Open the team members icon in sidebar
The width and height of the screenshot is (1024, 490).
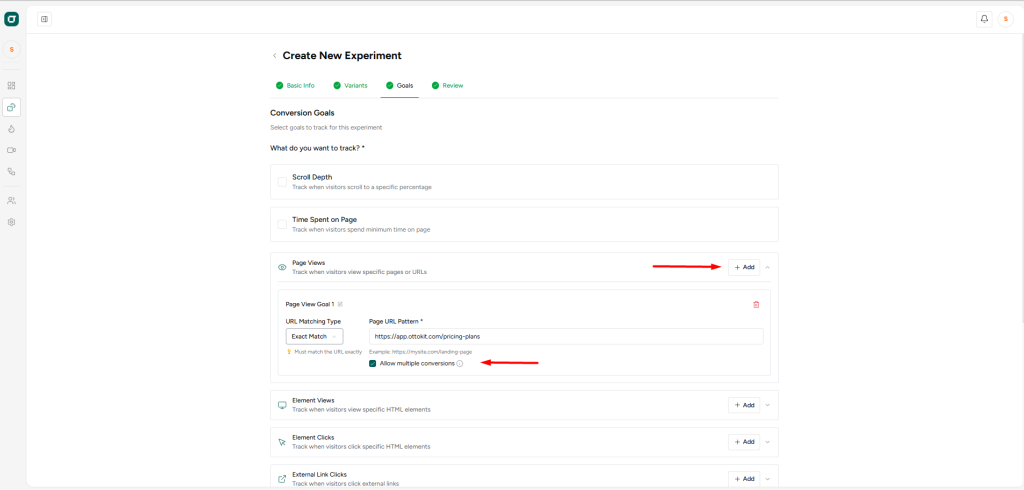[11, 201]
